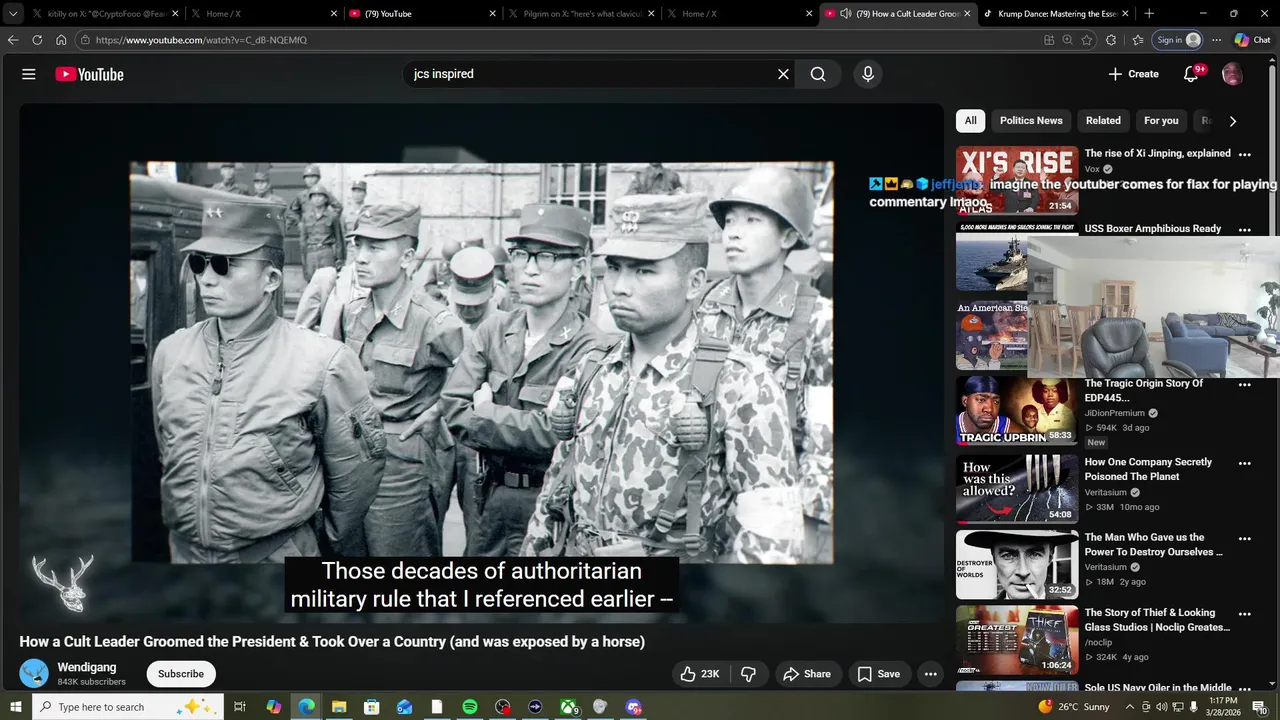The width and height of the screenshot is (1280, 720).
Task: Open the weather widget '26°C Sunny'
Action: coord(1074,707)
